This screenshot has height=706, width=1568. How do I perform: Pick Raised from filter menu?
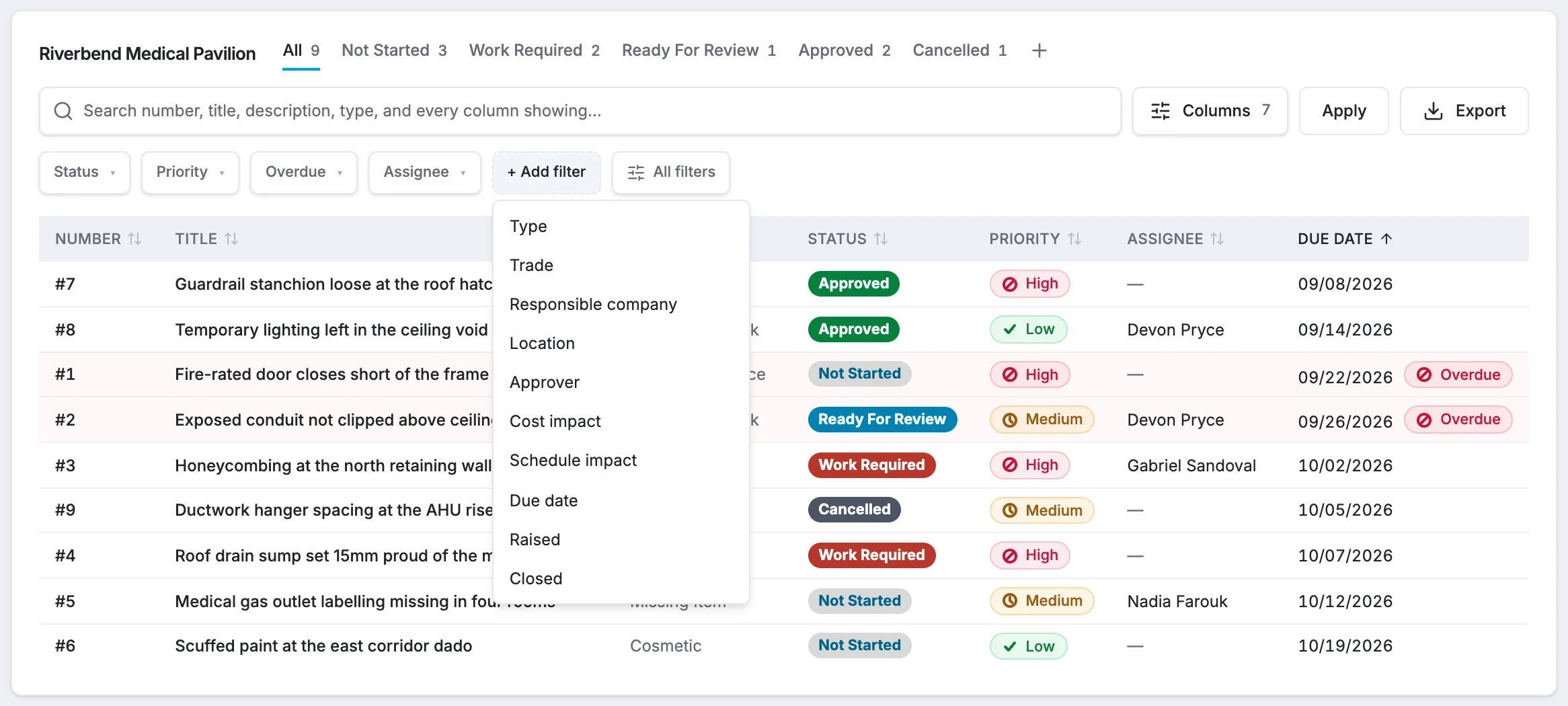tap(621, 540)
